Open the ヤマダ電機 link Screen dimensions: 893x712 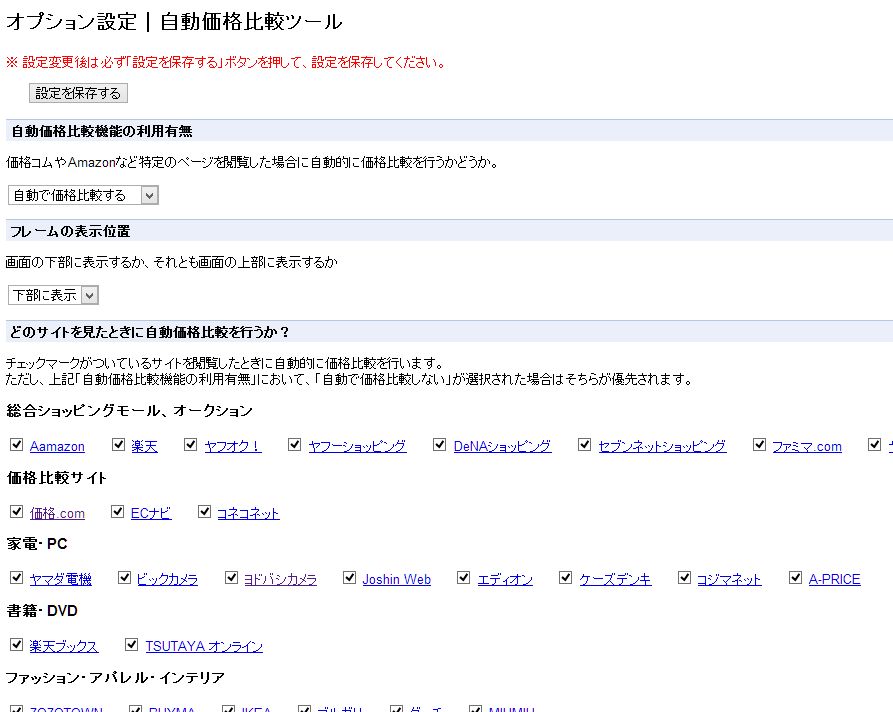pyautogui.click(x=60, y=580)
